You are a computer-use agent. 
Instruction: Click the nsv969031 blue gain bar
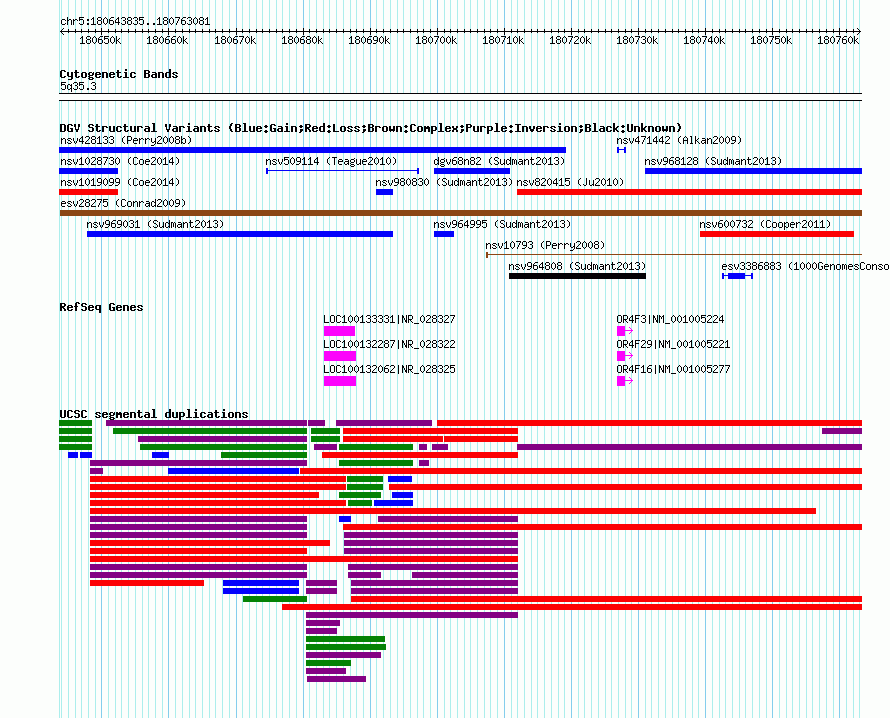point(240,234)
